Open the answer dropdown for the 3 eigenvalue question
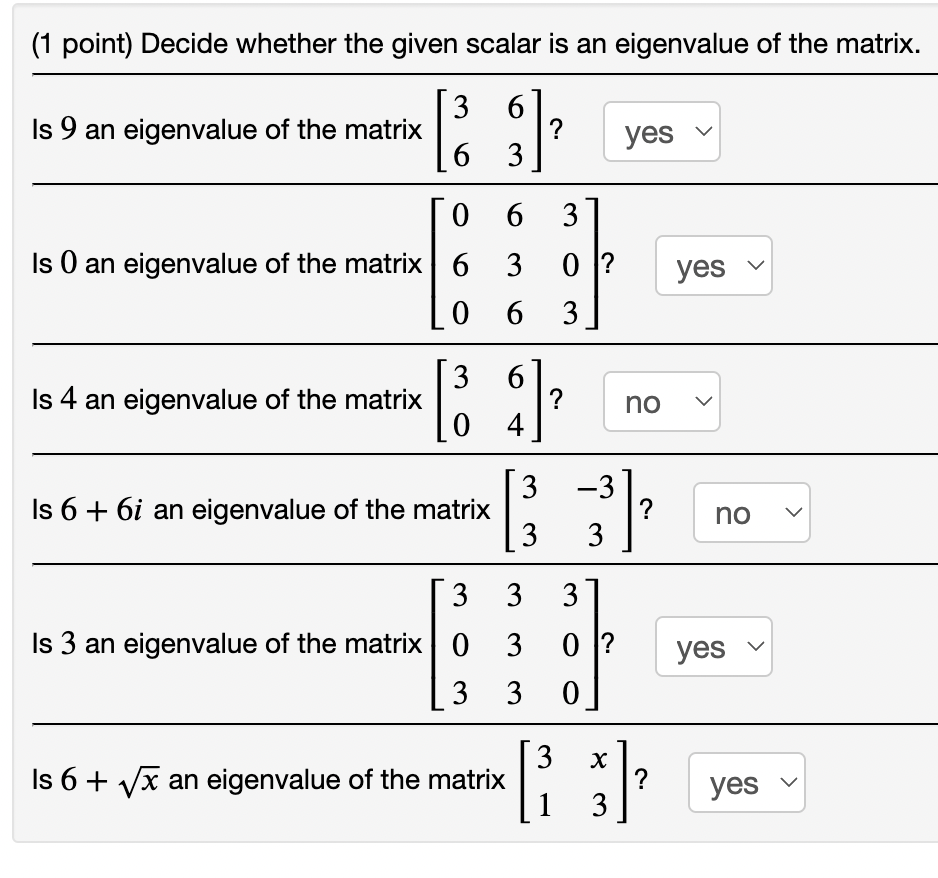938x878 pixels. 713,647
